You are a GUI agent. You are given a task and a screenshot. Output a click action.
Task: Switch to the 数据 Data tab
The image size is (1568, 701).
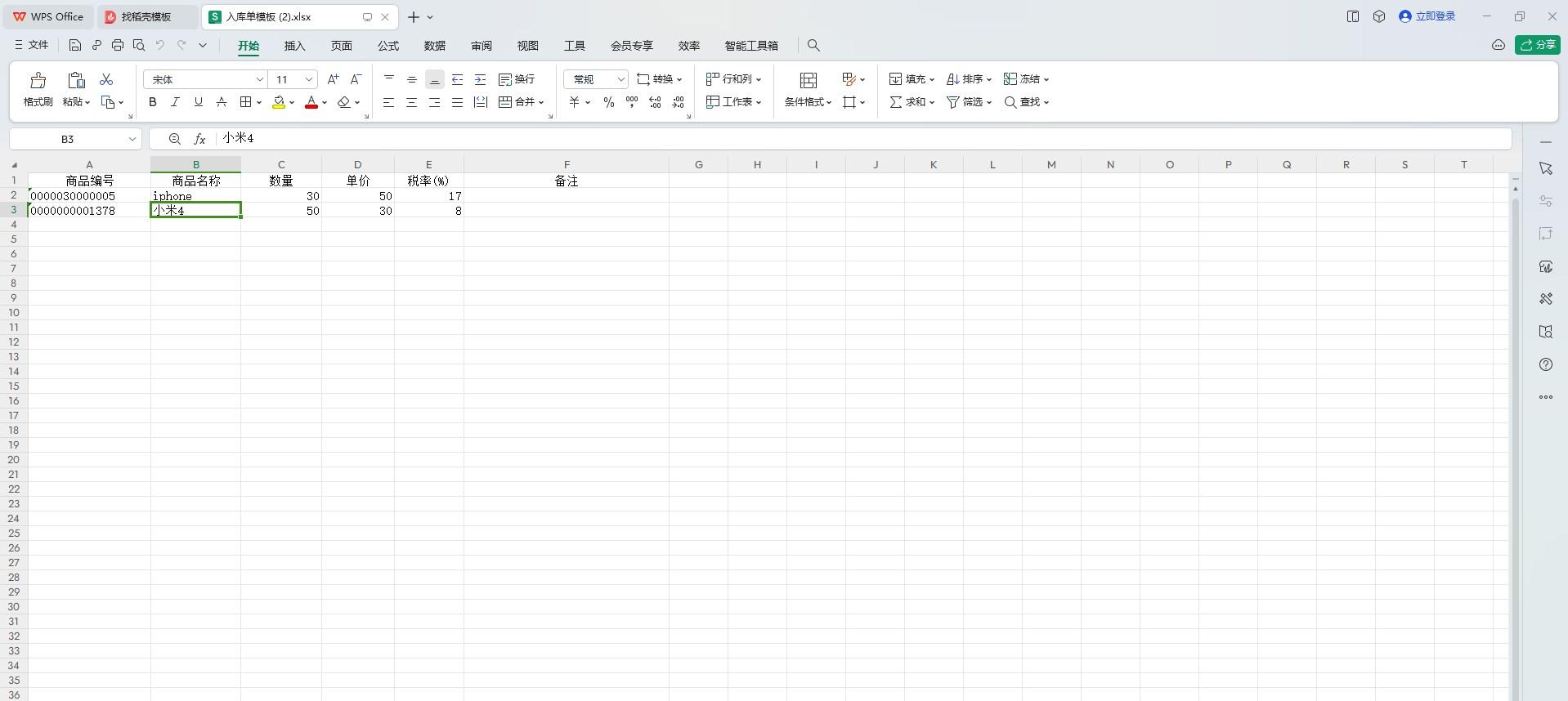click(x=434, y=46)
